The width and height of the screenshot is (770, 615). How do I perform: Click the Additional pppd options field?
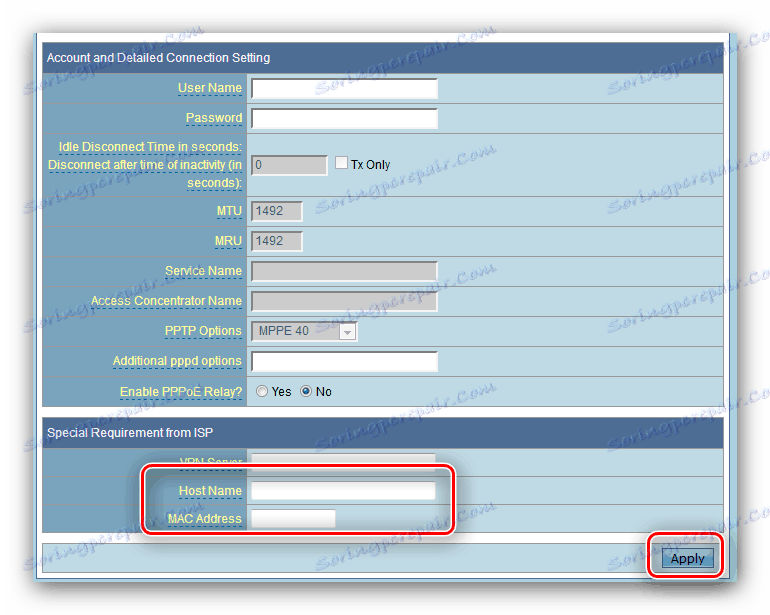click(x=344, y=362)
